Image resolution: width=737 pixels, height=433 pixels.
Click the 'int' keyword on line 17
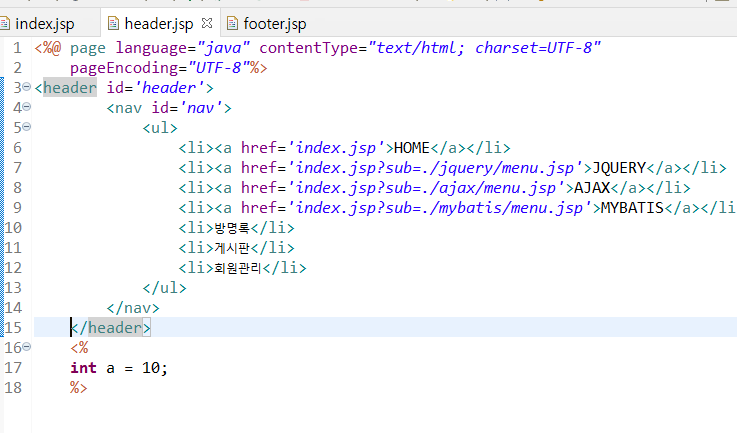(84, 368)
